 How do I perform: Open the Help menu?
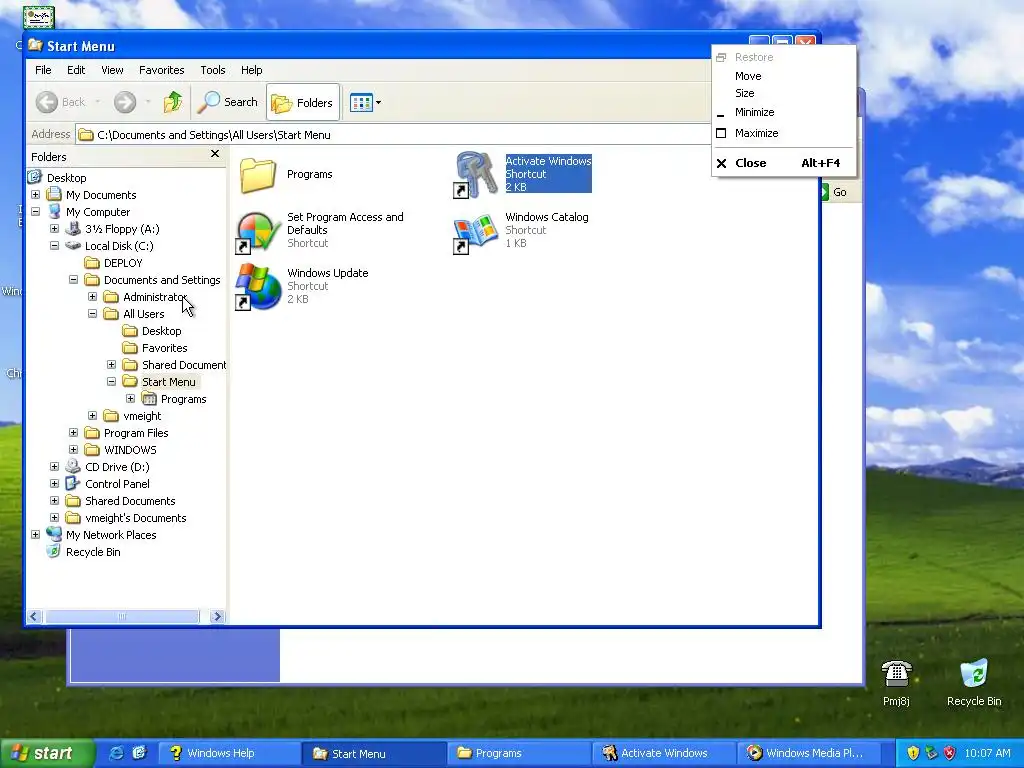(251, 70)
